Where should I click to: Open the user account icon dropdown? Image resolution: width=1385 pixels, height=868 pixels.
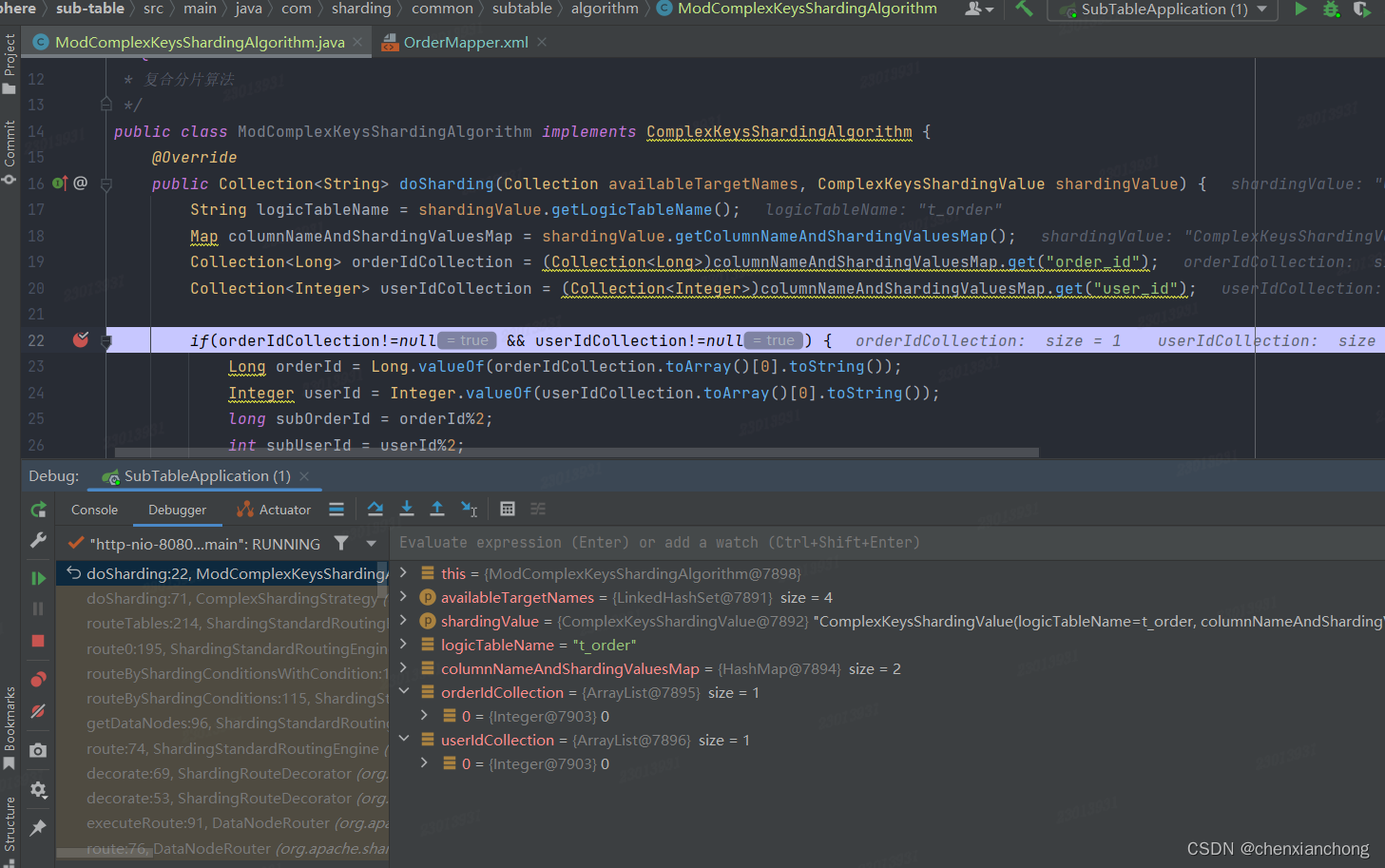[979, 9]
